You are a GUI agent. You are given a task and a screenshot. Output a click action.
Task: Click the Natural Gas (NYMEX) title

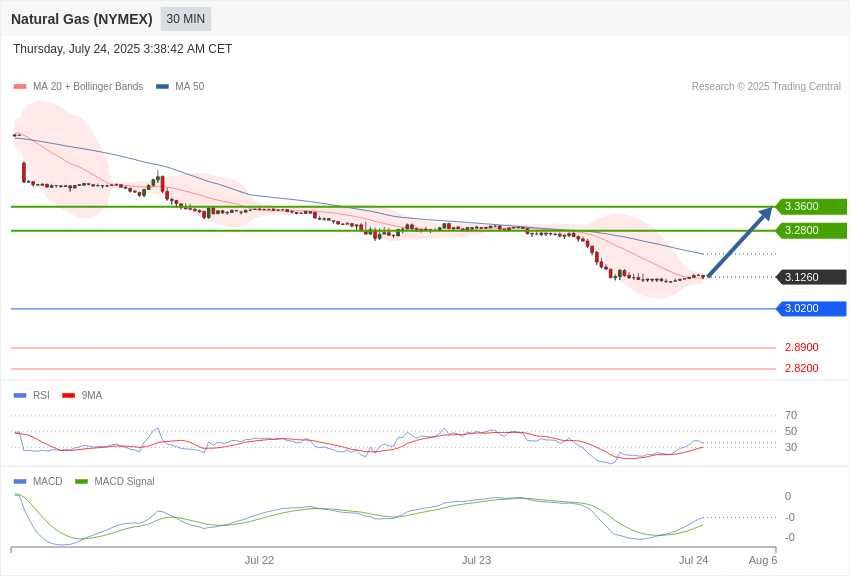click(x=82, y=19)
